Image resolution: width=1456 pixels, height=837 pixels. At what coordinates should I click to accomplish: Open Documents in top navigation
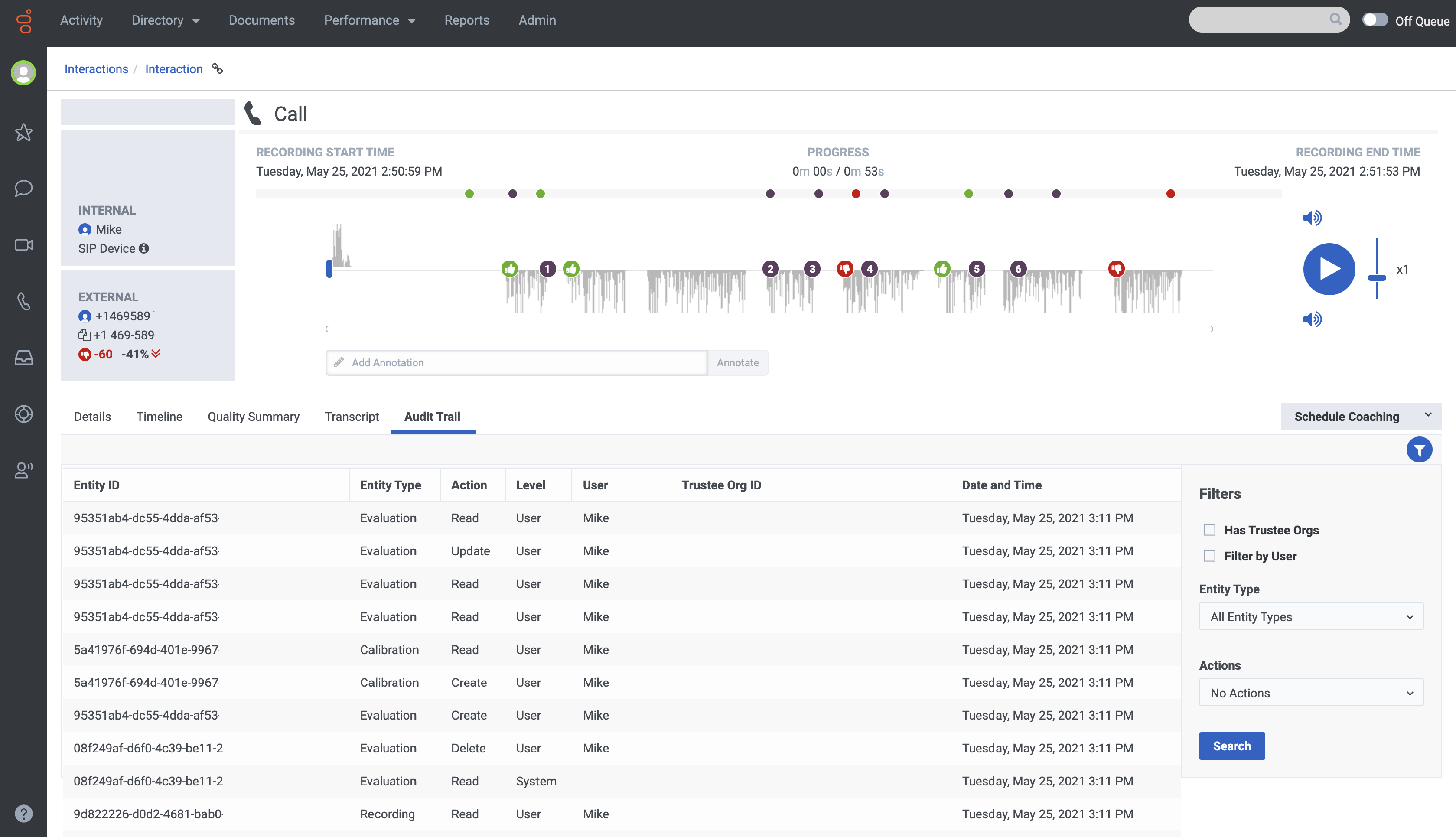point(261,20)
